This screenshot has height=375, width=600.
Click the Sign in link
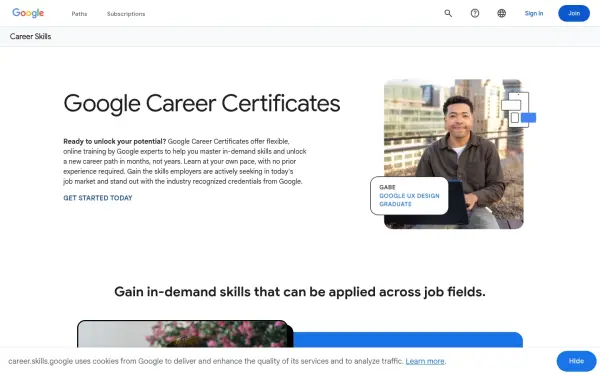tap(534, 13)
